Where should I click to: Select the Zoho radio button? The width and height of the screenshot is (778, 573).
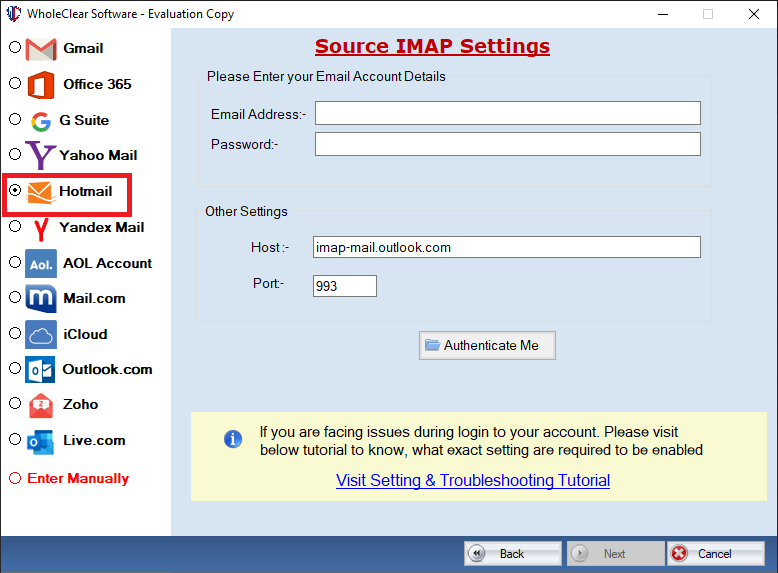coord(15,403)
